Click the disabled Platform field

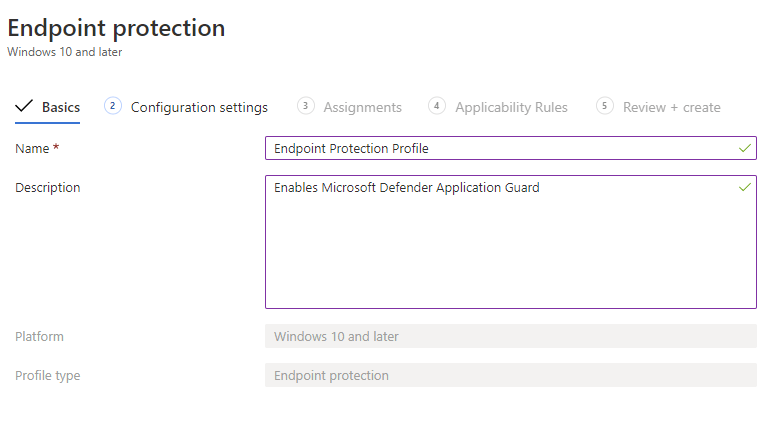(x=510, y=336)
